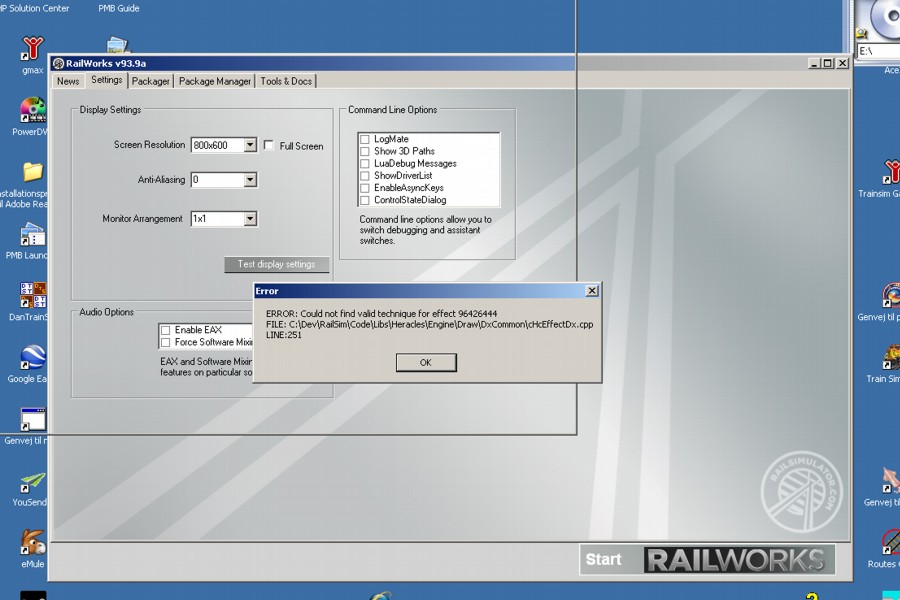Toggle the ShowDriverList checkbox
This screenshot has width=900, height=600.
pyautogui.click(x=364, y=176)
